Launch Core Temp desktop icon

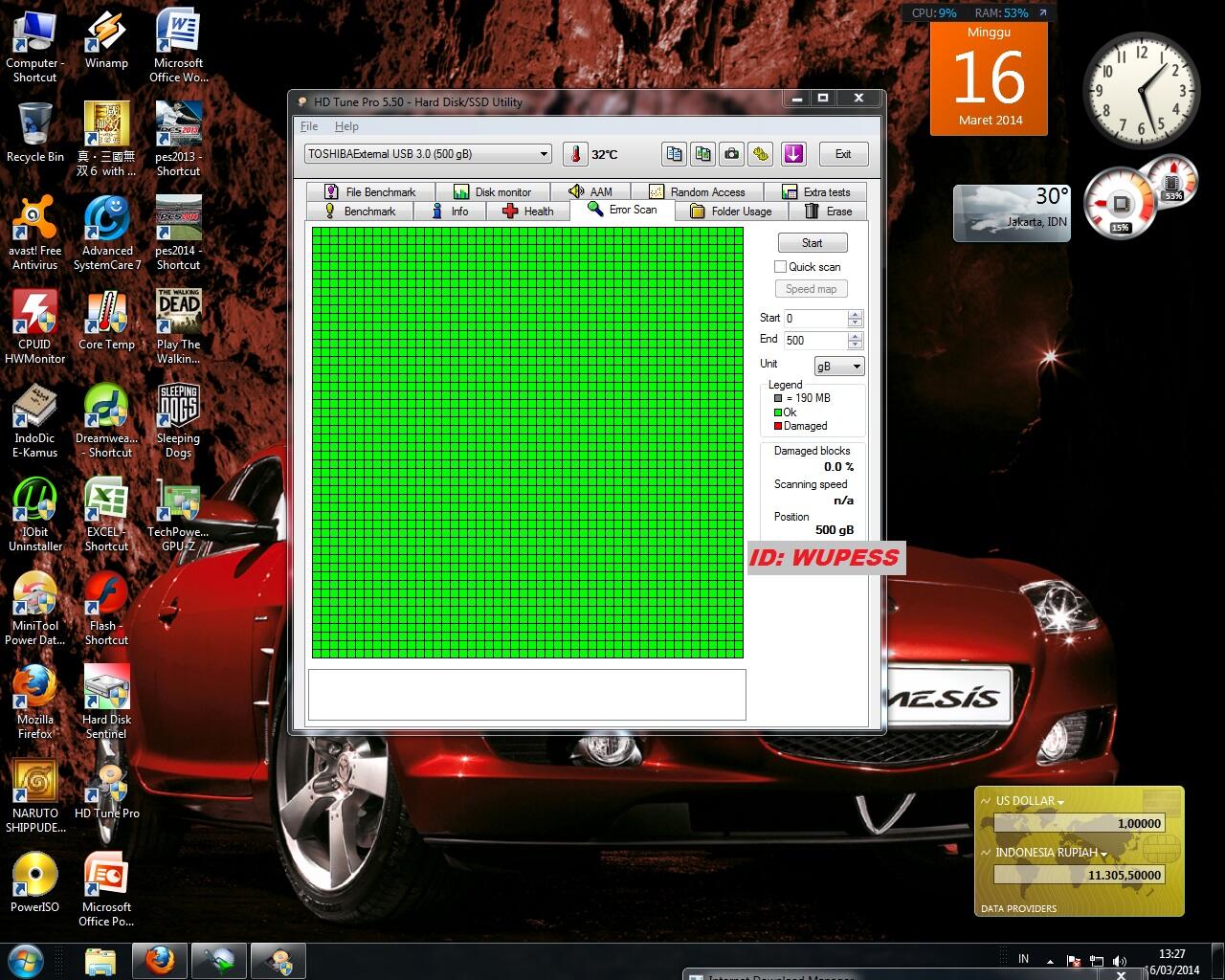106,321
